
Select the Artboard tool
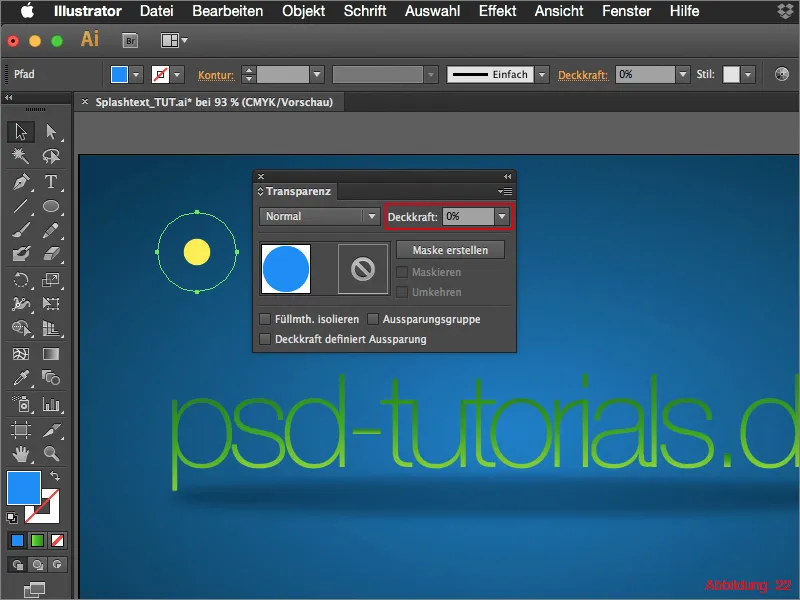(x=21, y=430)
